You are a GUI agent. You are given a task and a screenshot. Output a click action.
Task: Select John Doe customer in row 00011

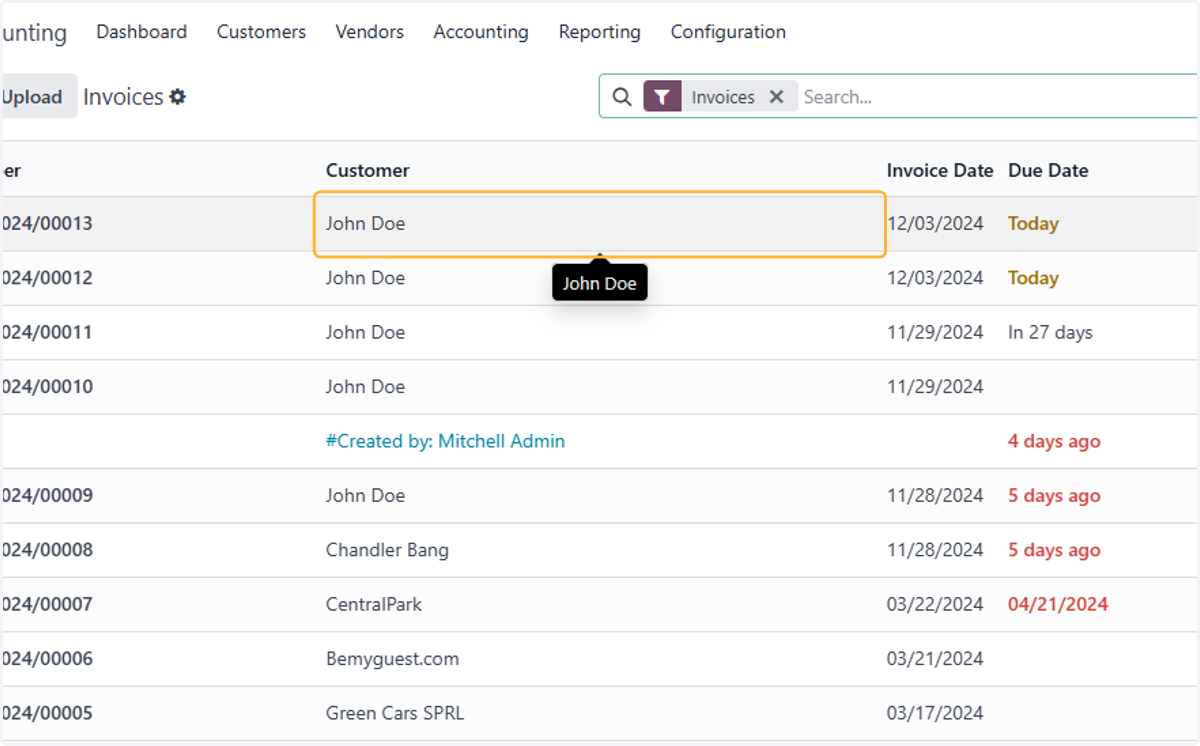click(365, 332)
